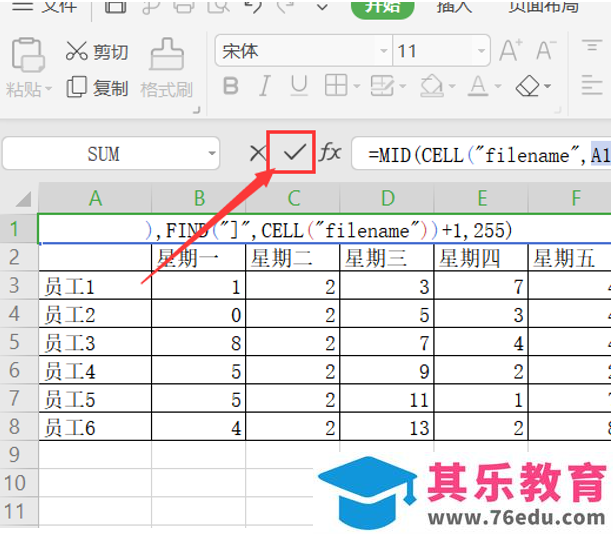The width and height of the screenshot is (613, 534).
Task: Select column C header
Action: point(293,198)
